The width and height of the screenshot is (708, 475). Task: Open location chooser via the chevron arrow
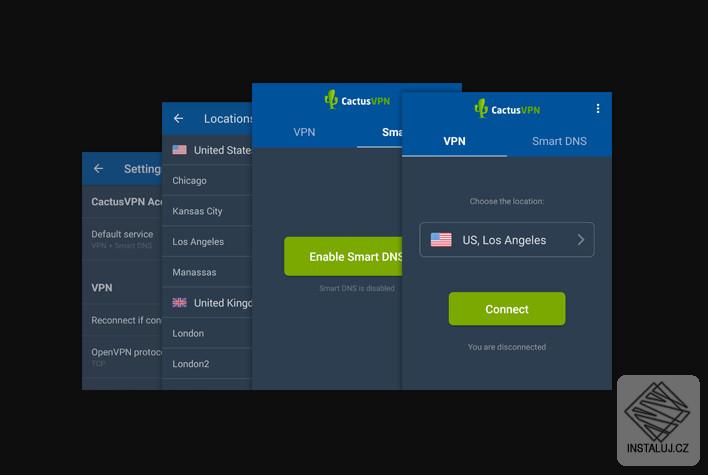[581, 240]
